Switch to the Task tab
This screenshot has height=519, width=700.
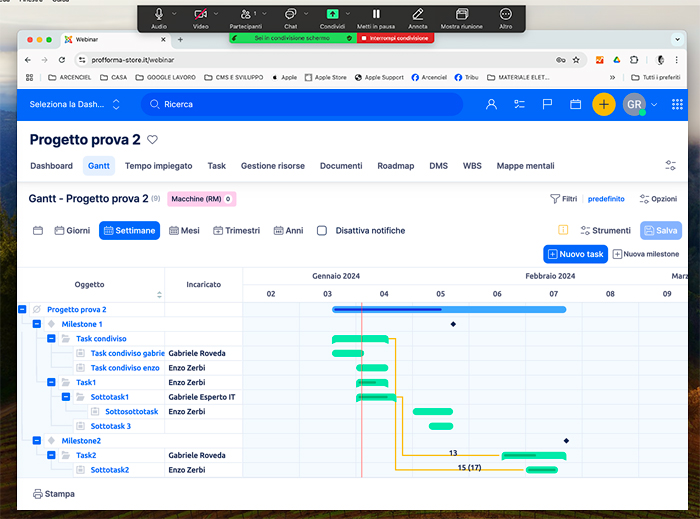click(x=217, y=166)
